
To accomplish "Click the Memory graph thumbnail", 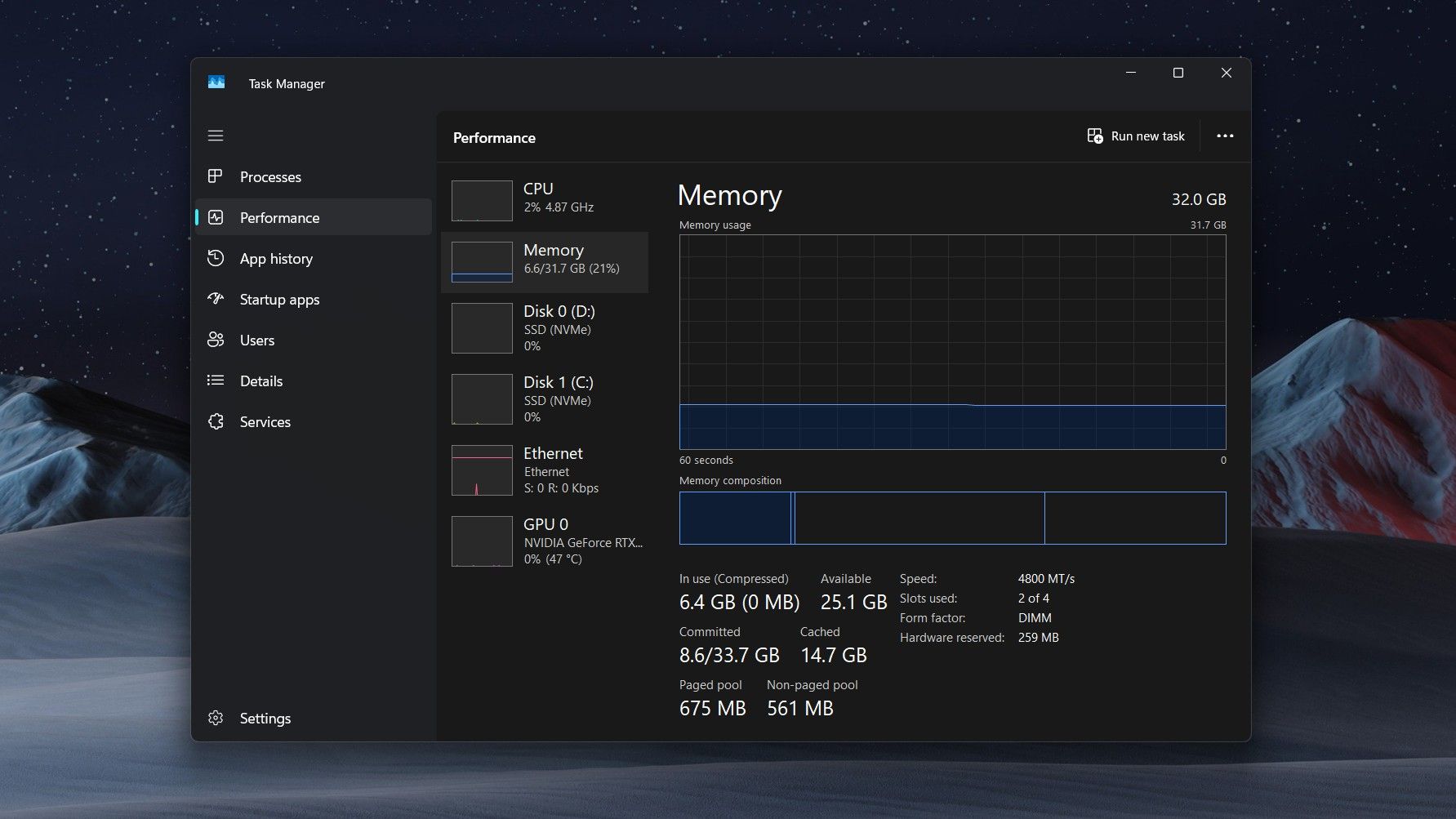I will point(481,261).
